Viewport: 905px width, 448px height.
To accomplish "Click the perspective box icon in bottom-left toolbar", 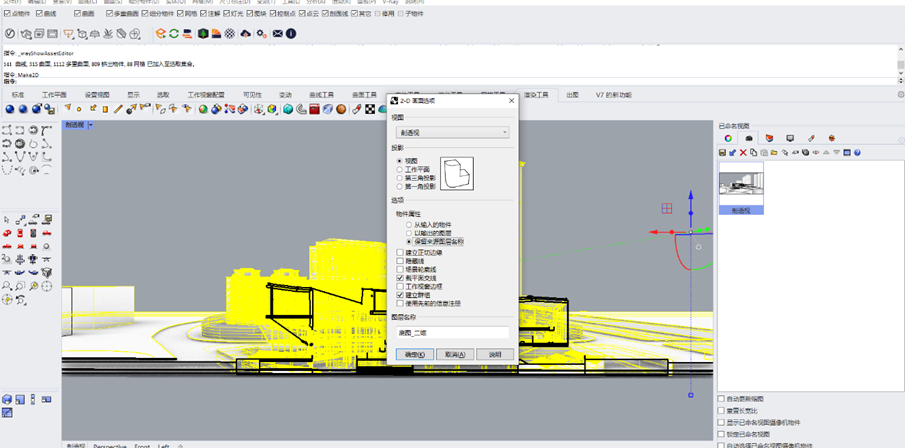I will (x=7, y=400).
